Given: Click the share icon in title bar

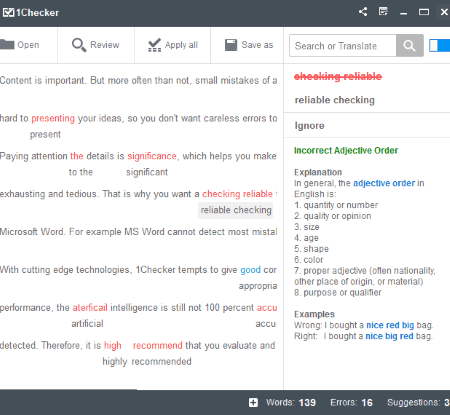Looking at the screenshot, I should point(363,12).
